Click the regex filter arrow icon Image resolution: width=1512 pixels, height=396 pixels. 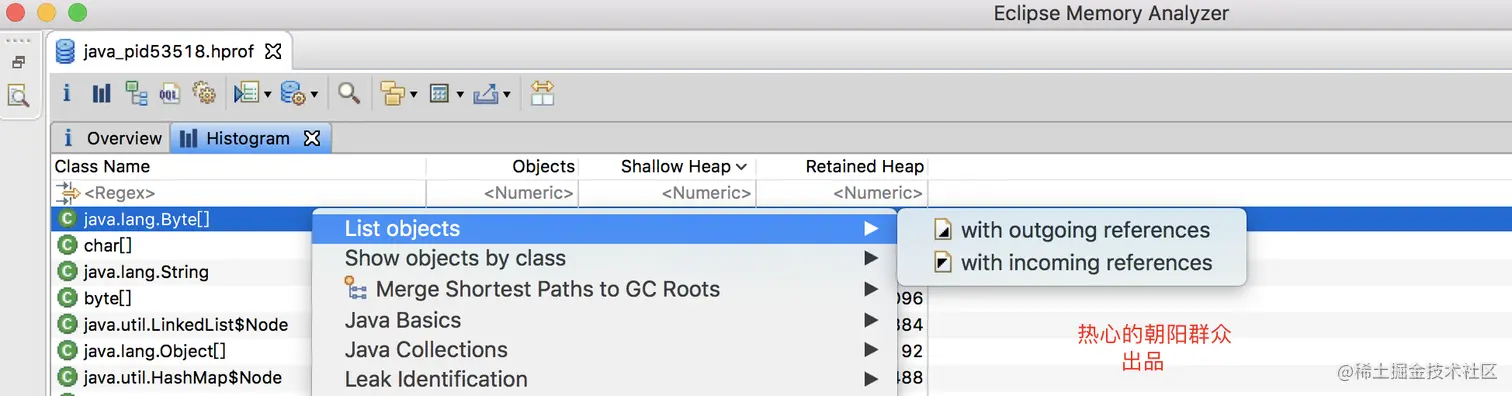tap(67, 192)
